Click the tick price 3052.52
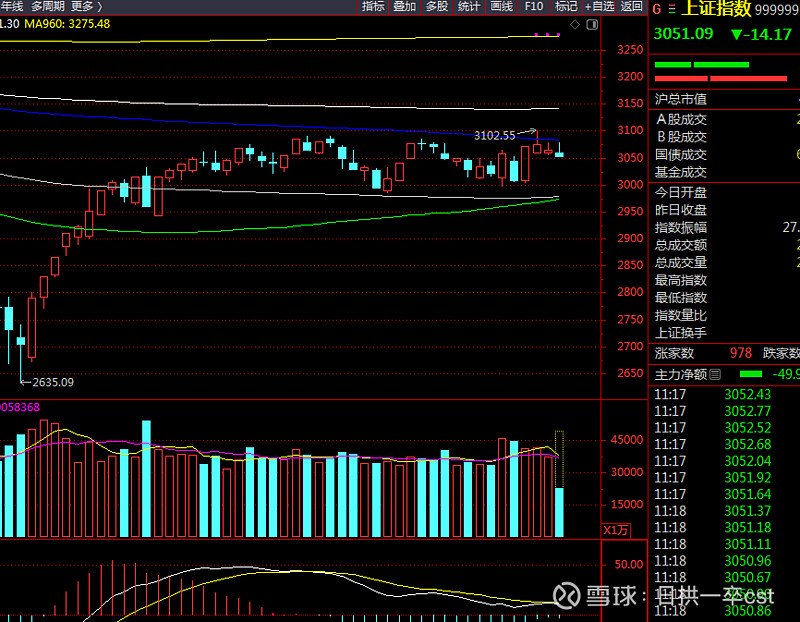Screen dimensions: 800x622 [747, 428]
